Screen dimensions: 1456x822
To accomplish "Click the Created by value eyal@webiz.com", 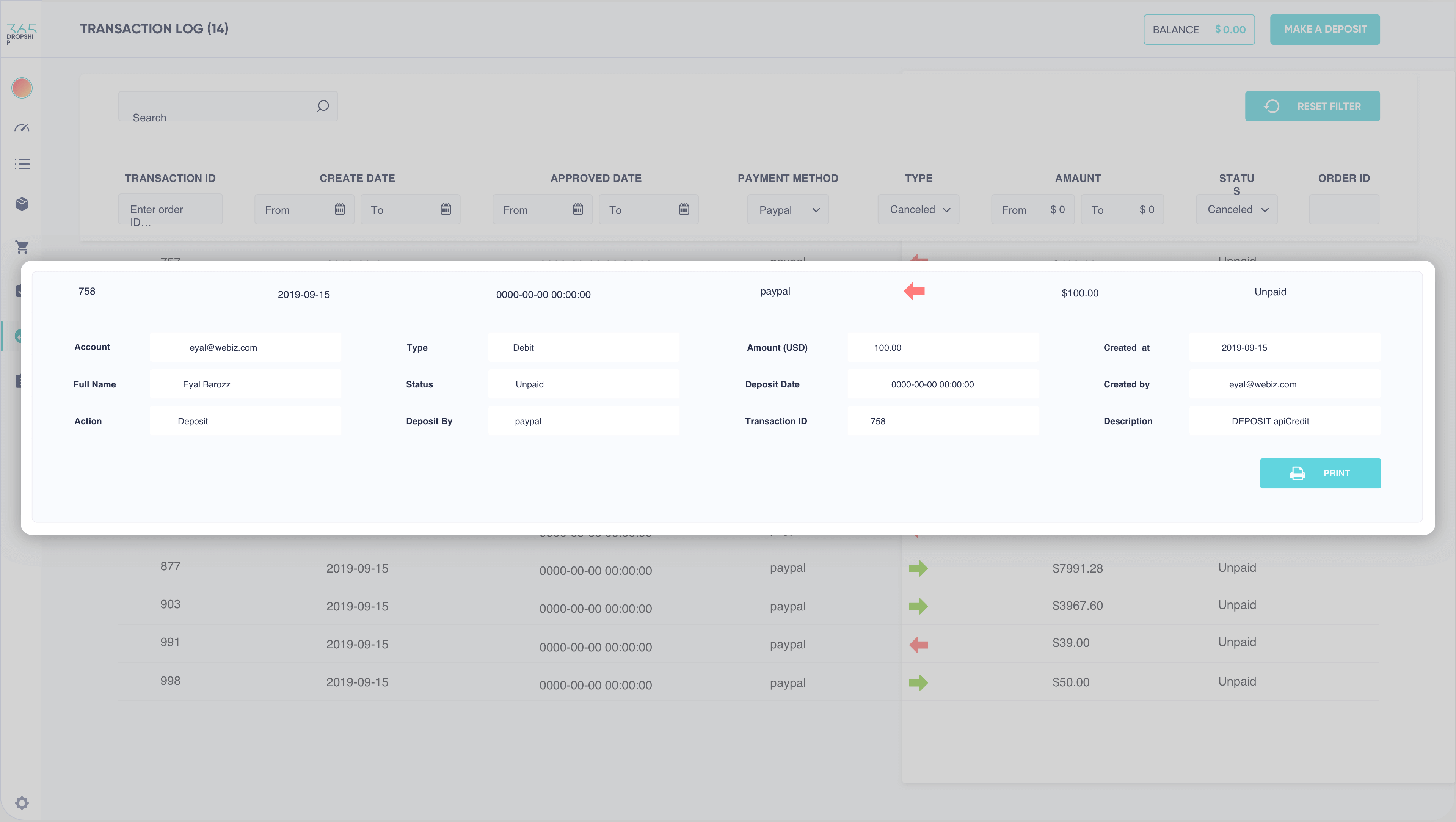I will [x=1263, y=384].
